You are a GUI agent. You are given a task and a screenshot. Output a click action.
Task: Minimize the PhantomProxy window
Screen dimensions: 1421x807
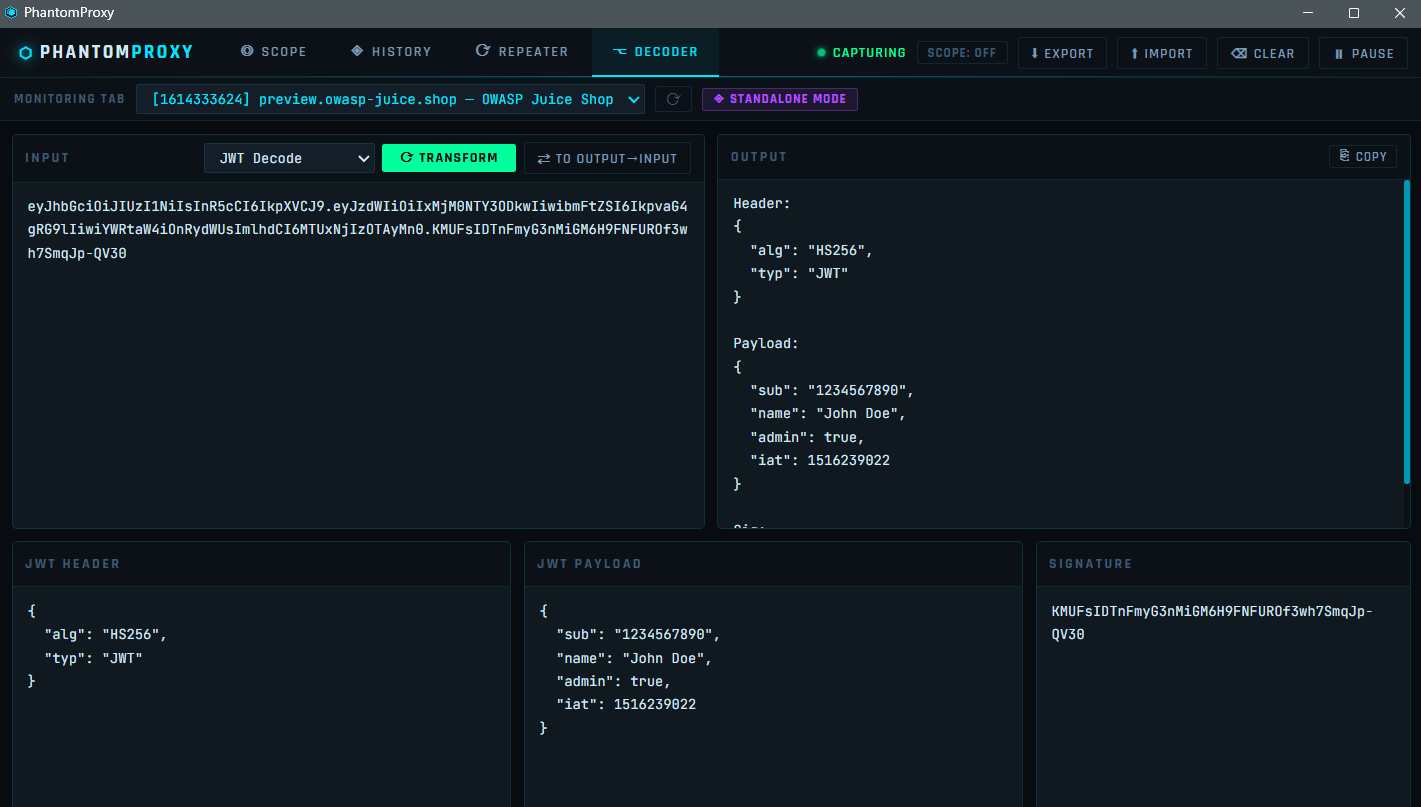pos(1307,13)
